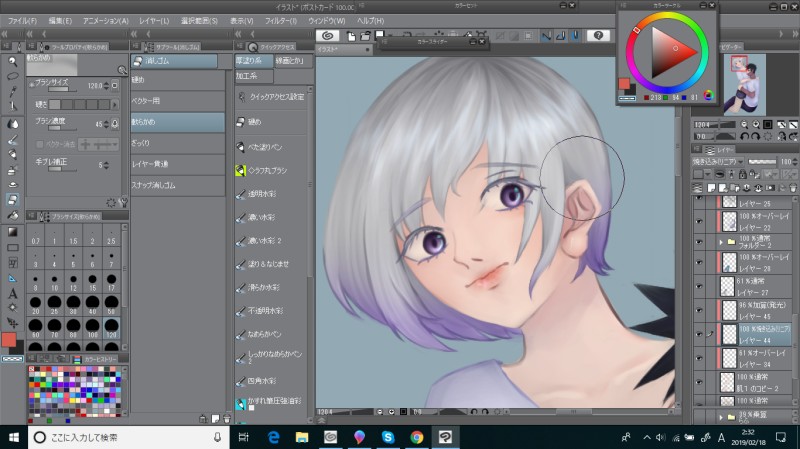
Task: Click the red main color swatch
Action: 9,340
